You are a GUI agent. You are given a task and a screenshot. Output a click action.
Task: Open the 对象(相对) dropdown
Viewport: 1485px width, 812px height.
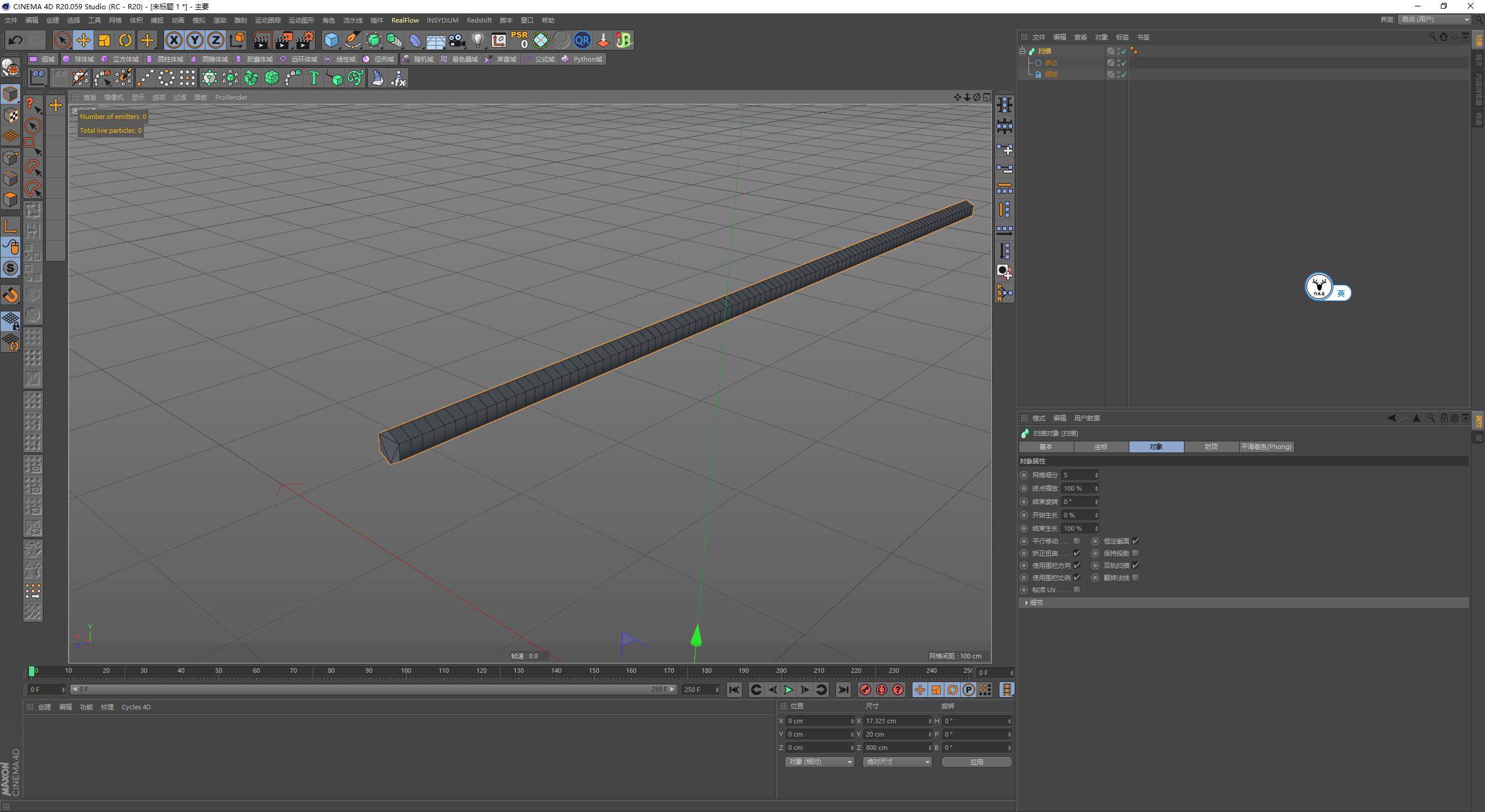click(818, 762)
